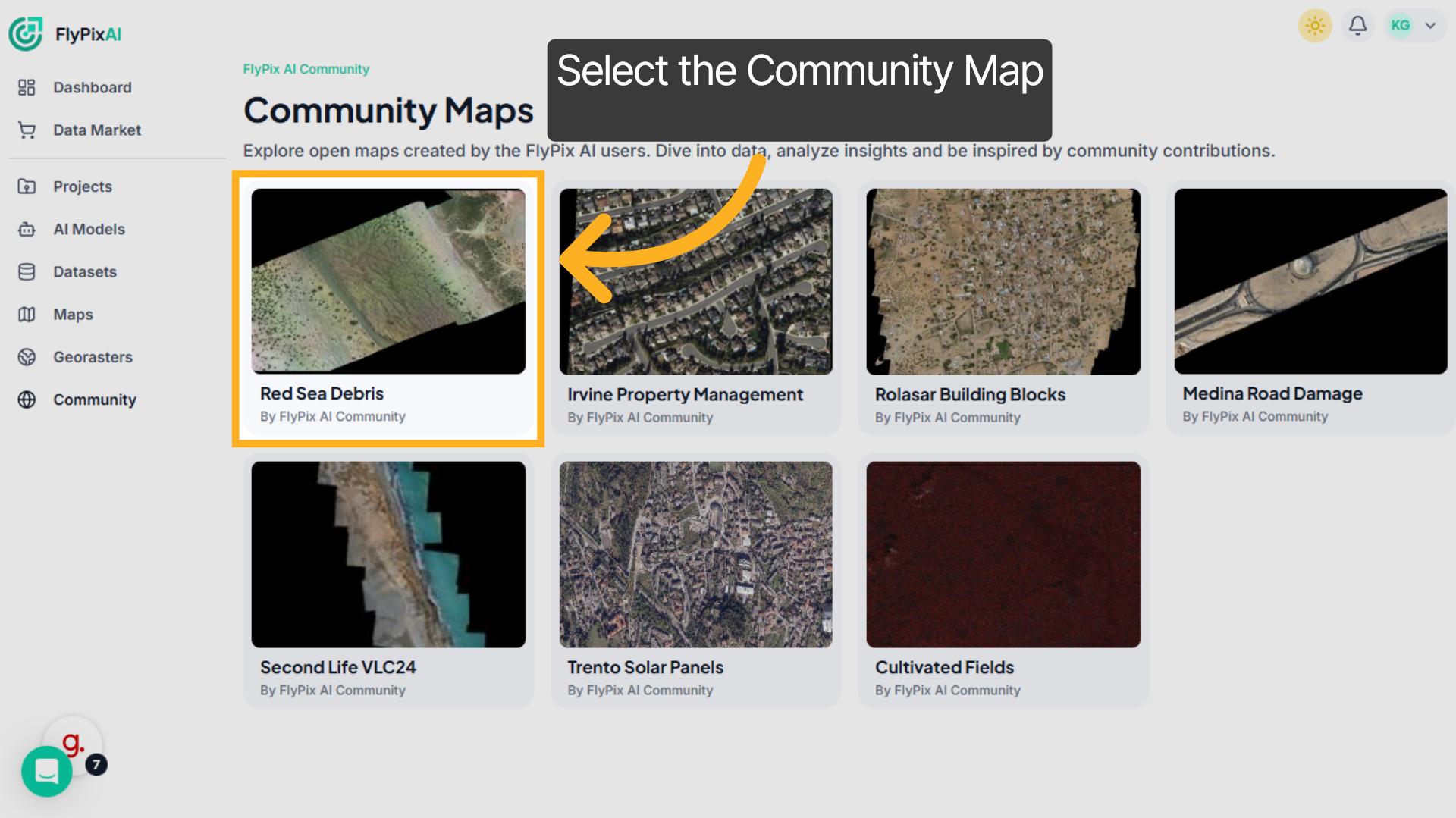This screenshot has width=1456, height=818.
Task: Click the Red Sea Debris title
Action: (x=322, y=393)
